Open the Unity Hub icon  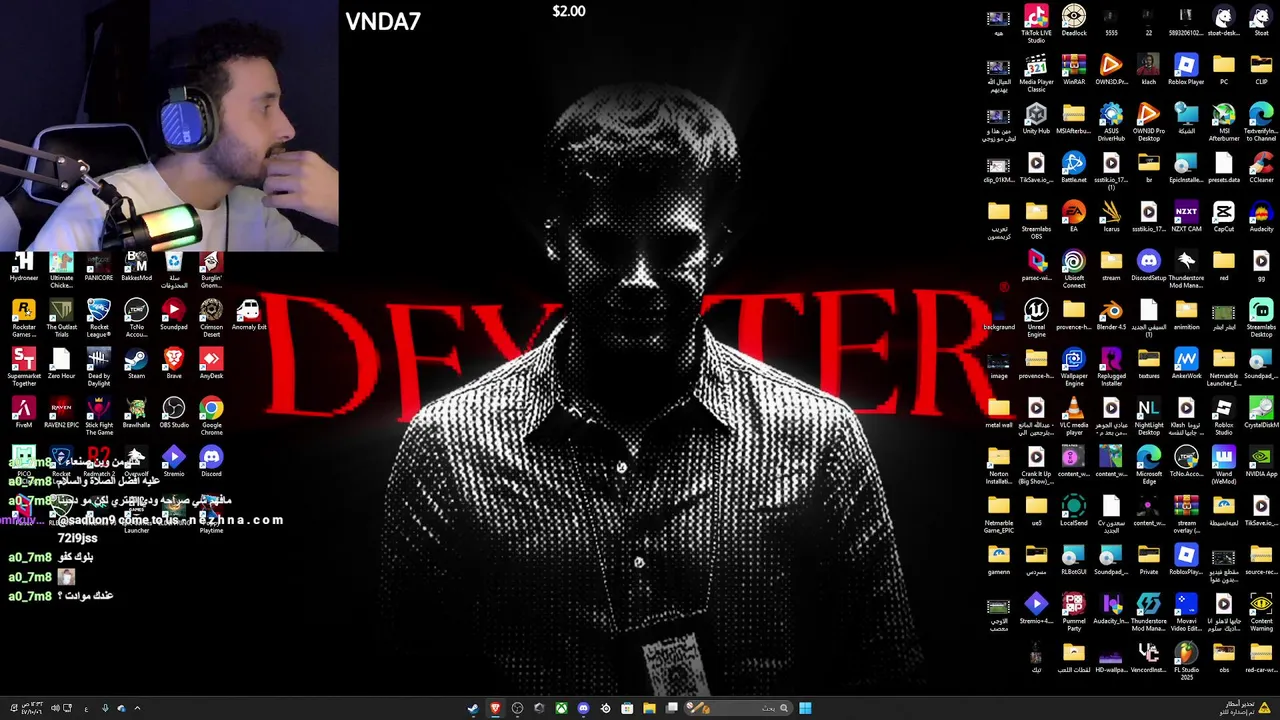point(1036,119)
